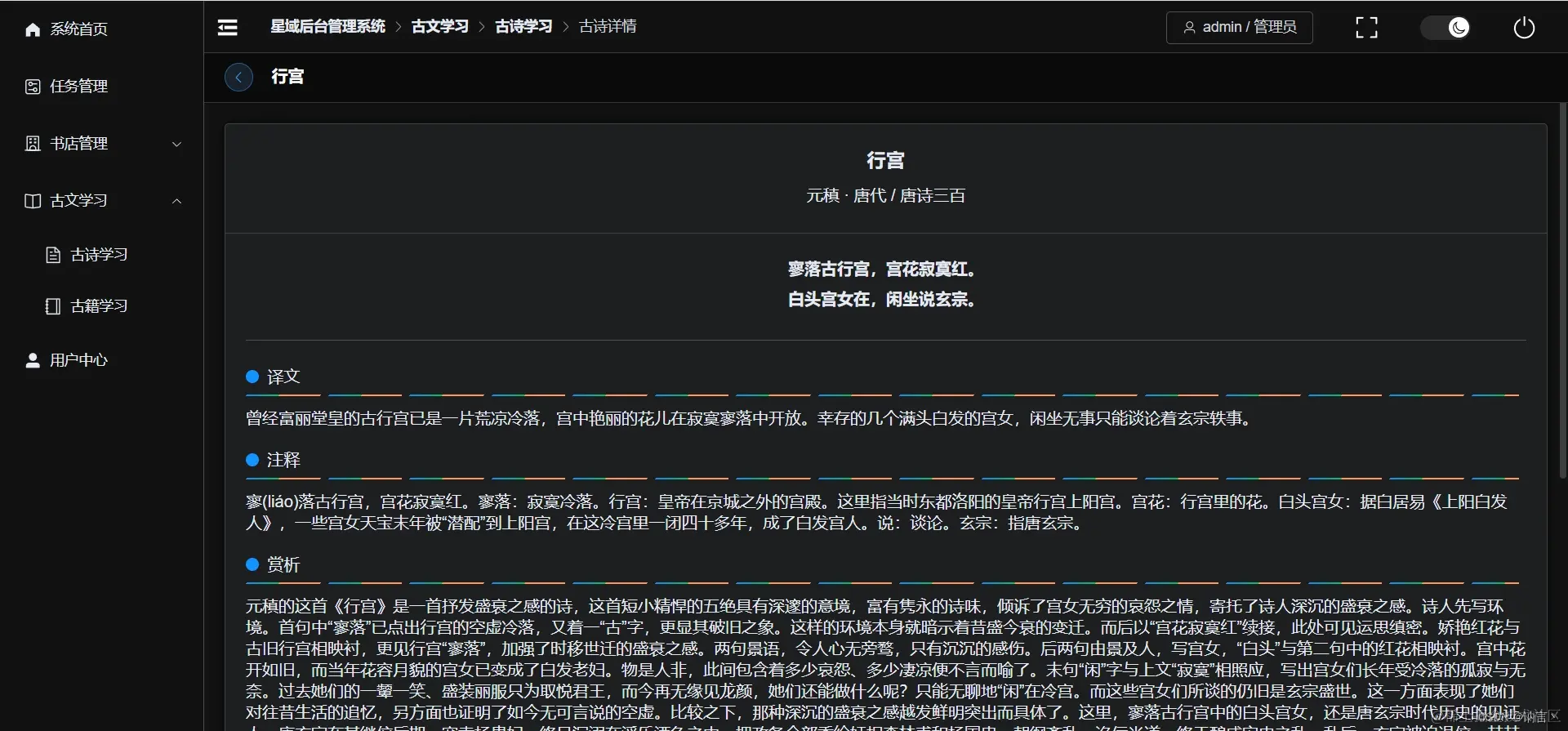Open the fullscreen toggle icon
Screen dimensions: 1568x731
coord(1366,28)
